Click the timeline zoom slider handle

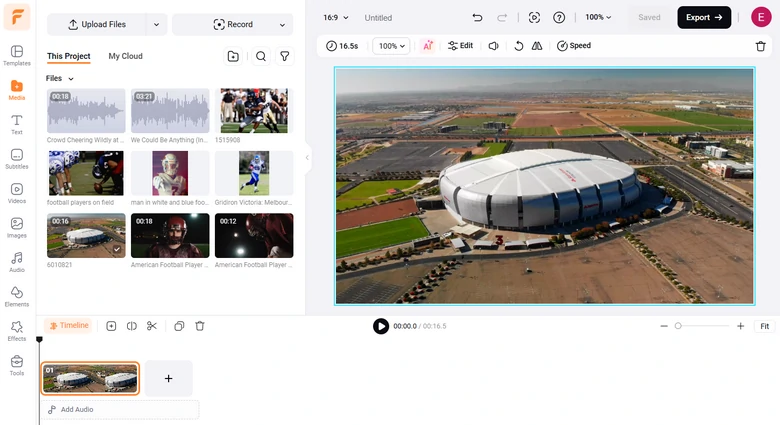[x=678, y=326]
